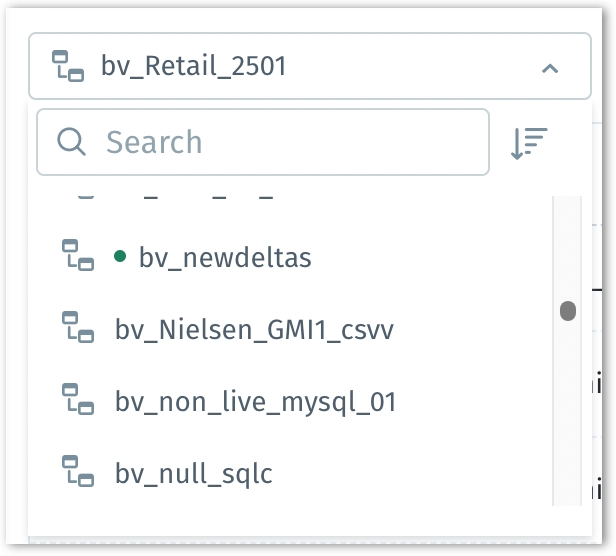The width and height of the screenshot is (616, 556).
Task: Select the bv_newdeltas entry
Action: tap(225, 258)
